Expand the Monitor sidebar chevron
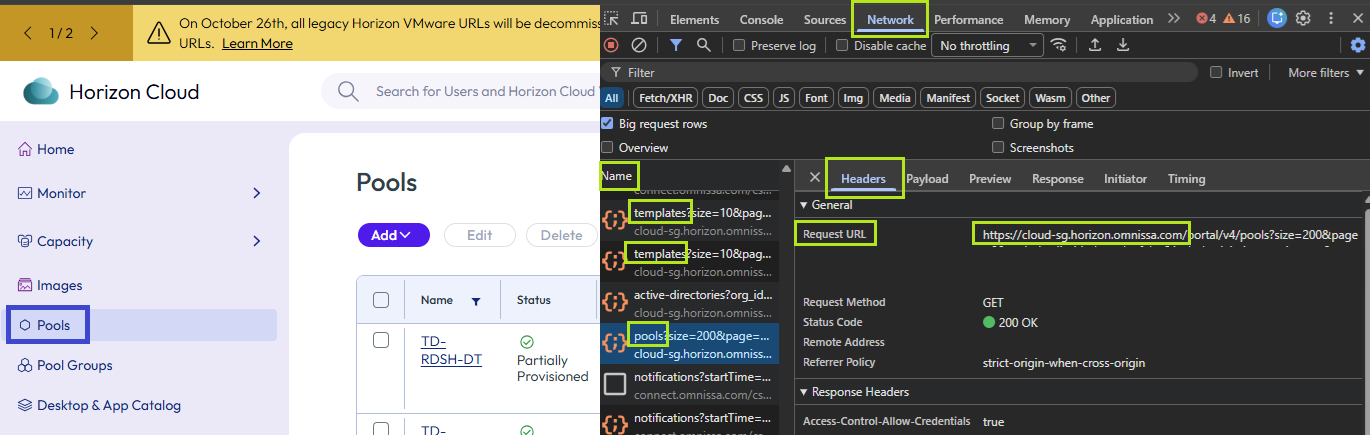This screenshot has width=1370, height=435. 256,193
